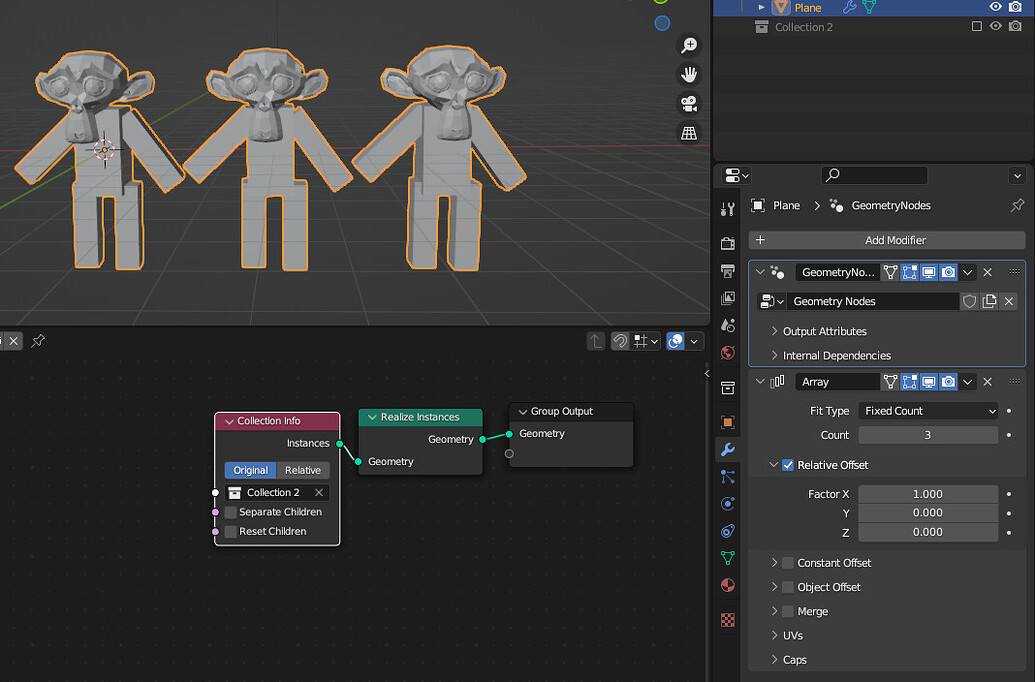This screenshot has height=682, width=1035.
Task: Open the Particles properties tab icon
Action: 727,477
